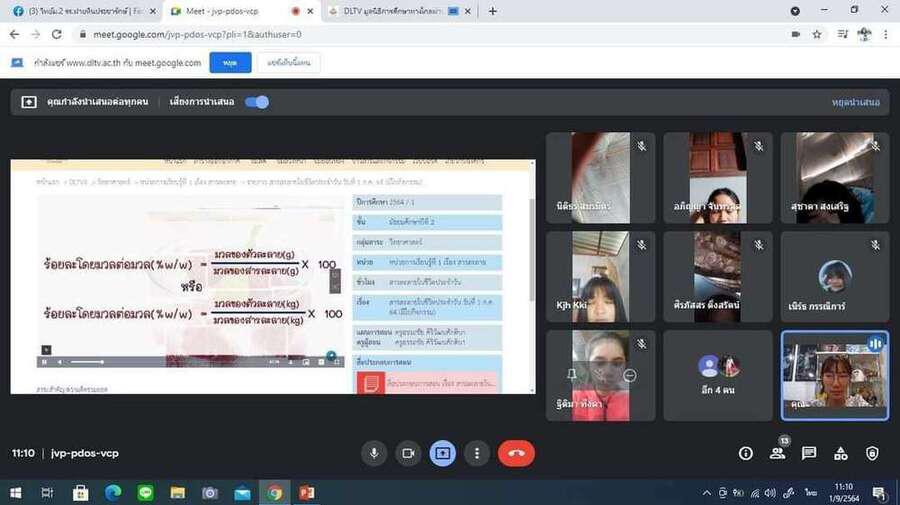Select the '4 others' participants tile
Viewport: 900px width, 505px height.
[718, 375]
